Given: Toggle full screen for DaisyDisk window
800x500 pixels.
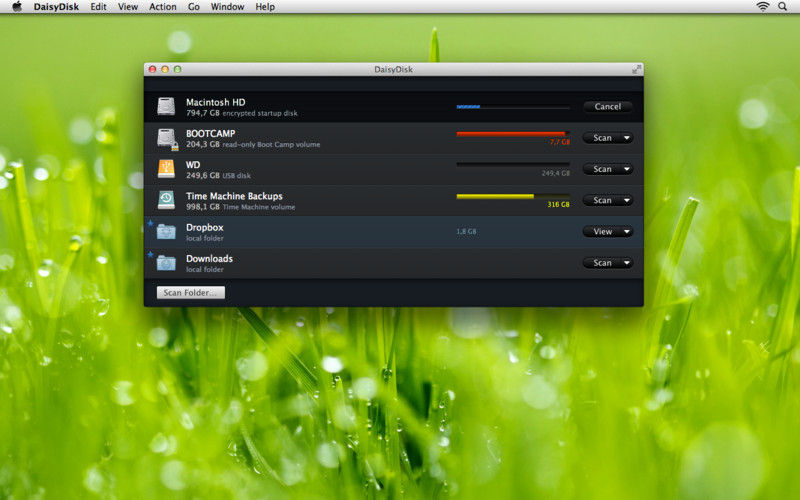Looking at the screenshot, I should point(636,69).
